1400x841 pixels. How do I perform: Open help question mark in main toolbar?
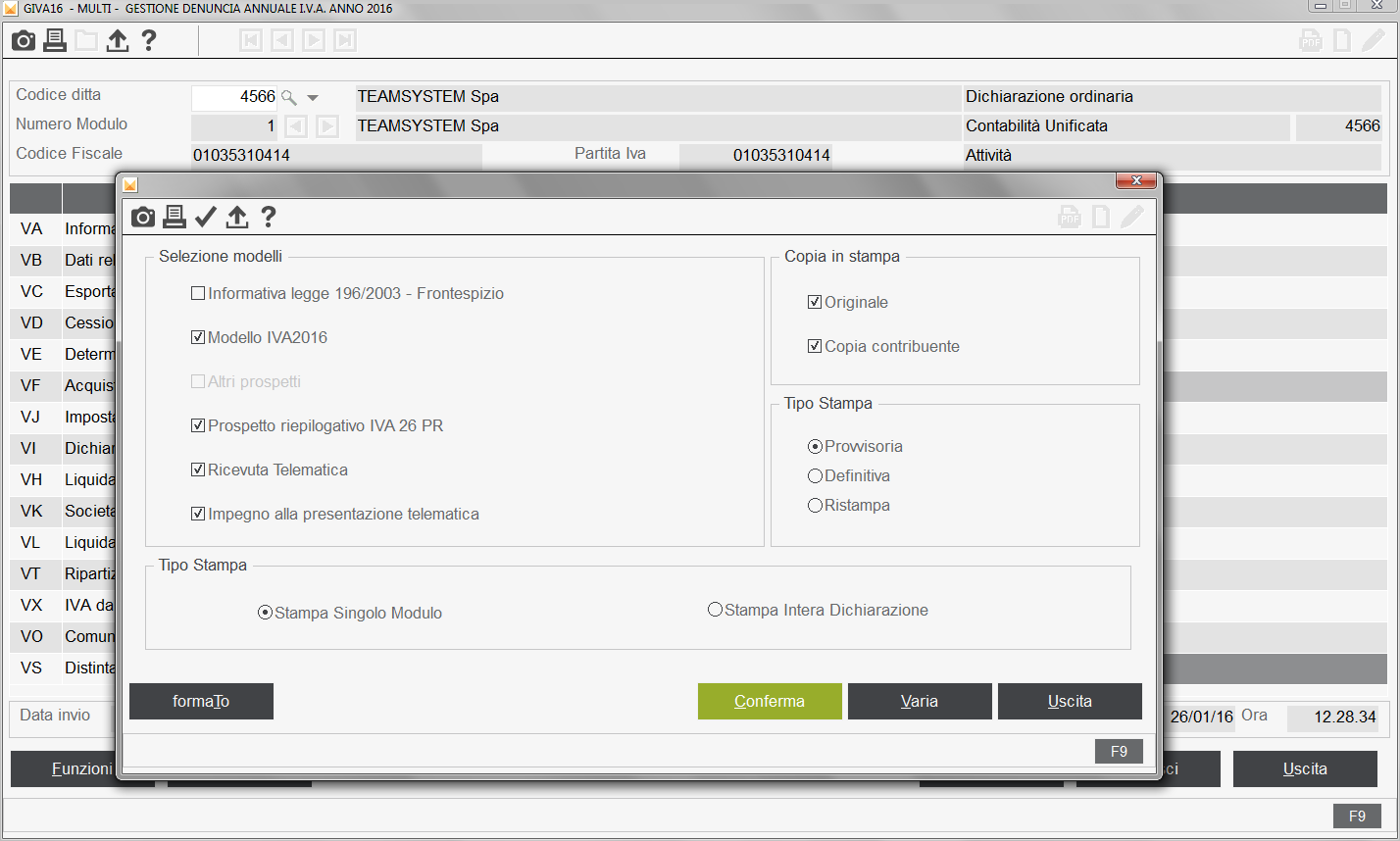pyautogui.click(x=149, y=41)
